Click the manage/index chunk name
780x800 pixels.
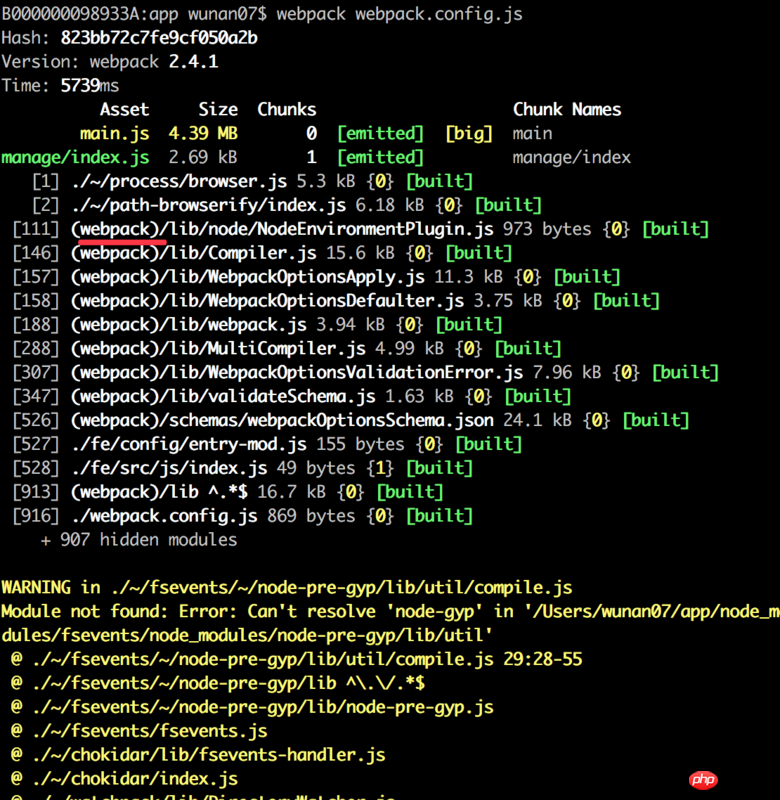tap(571, 157)
